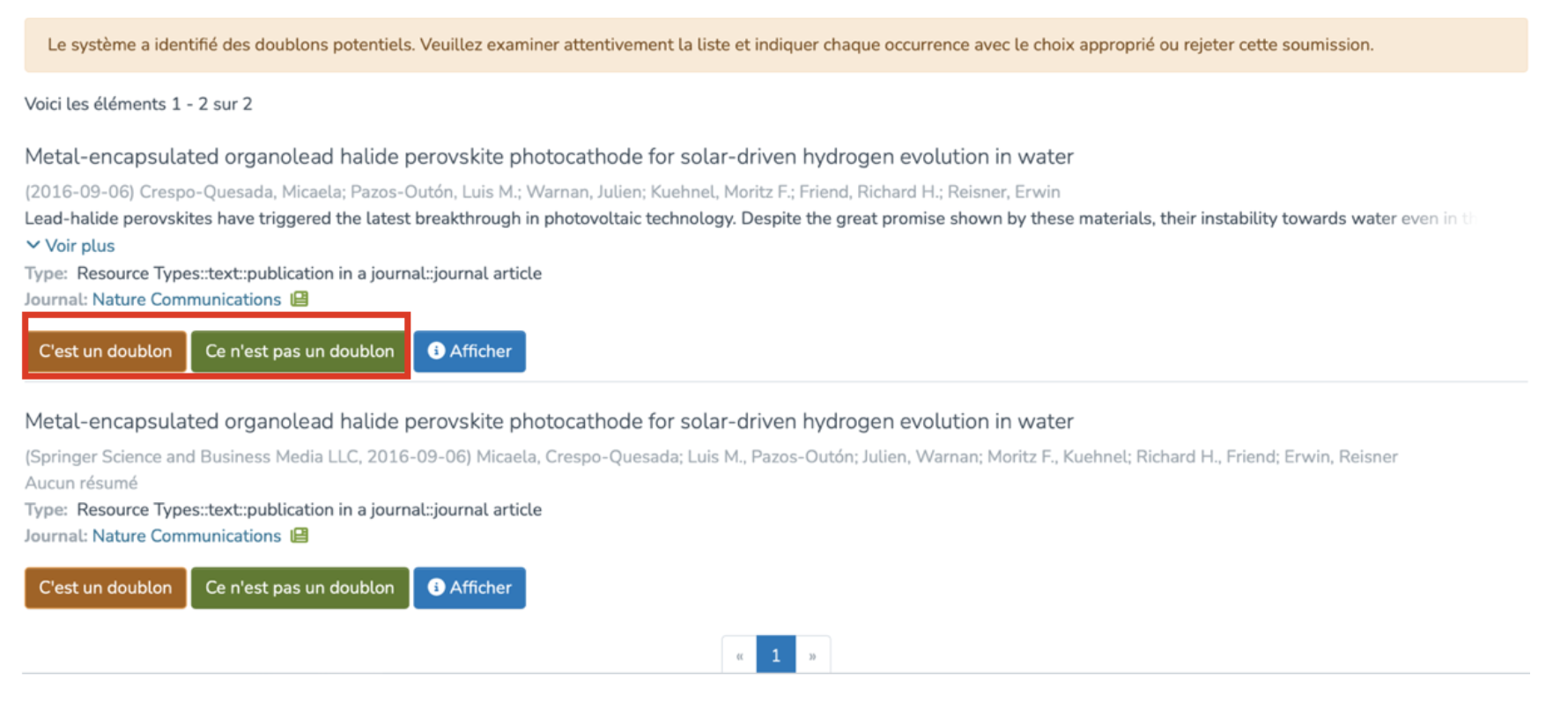Open the first Metal-encapsulated perovskite article title
The image size is (1568, 710).
tap(548, 157)
